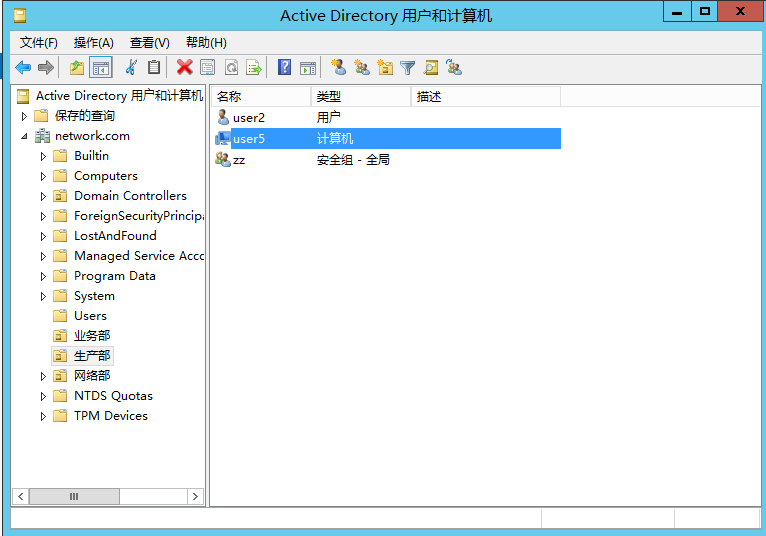
Task: Click the Export List icon
Action: (x=254, y=67)
